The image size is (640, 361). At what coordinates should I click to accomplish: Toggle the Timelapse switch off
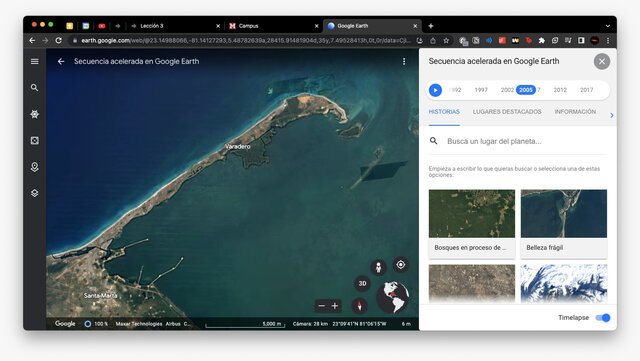tap(603, 318)
